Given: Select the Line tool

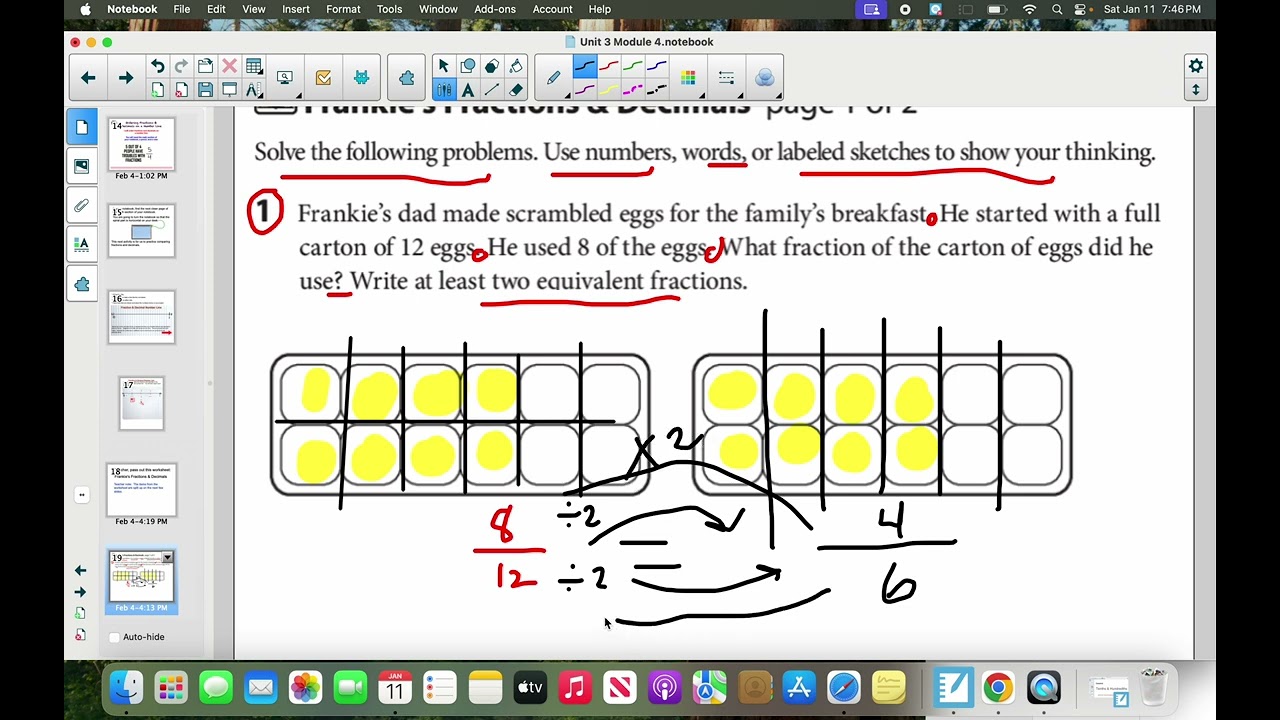Looking at the screenshot, I should coord(491,90).
